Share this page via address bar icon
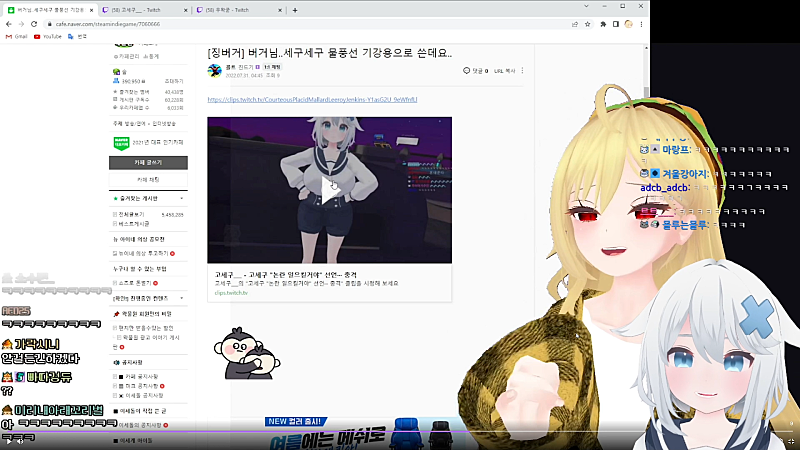The height and width of the screenshot is (450, 800). click(x=575, y=24)
